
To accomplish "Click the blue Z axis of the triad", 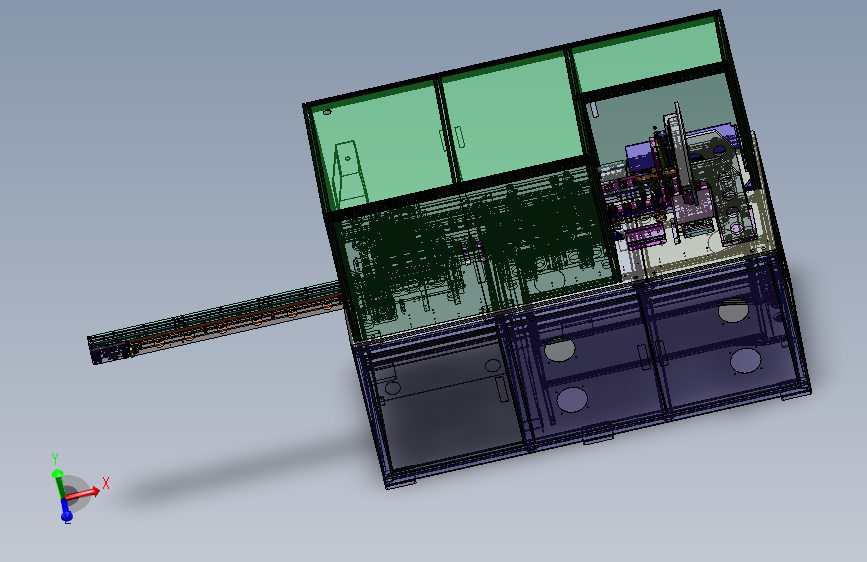I will coord(66,509).
